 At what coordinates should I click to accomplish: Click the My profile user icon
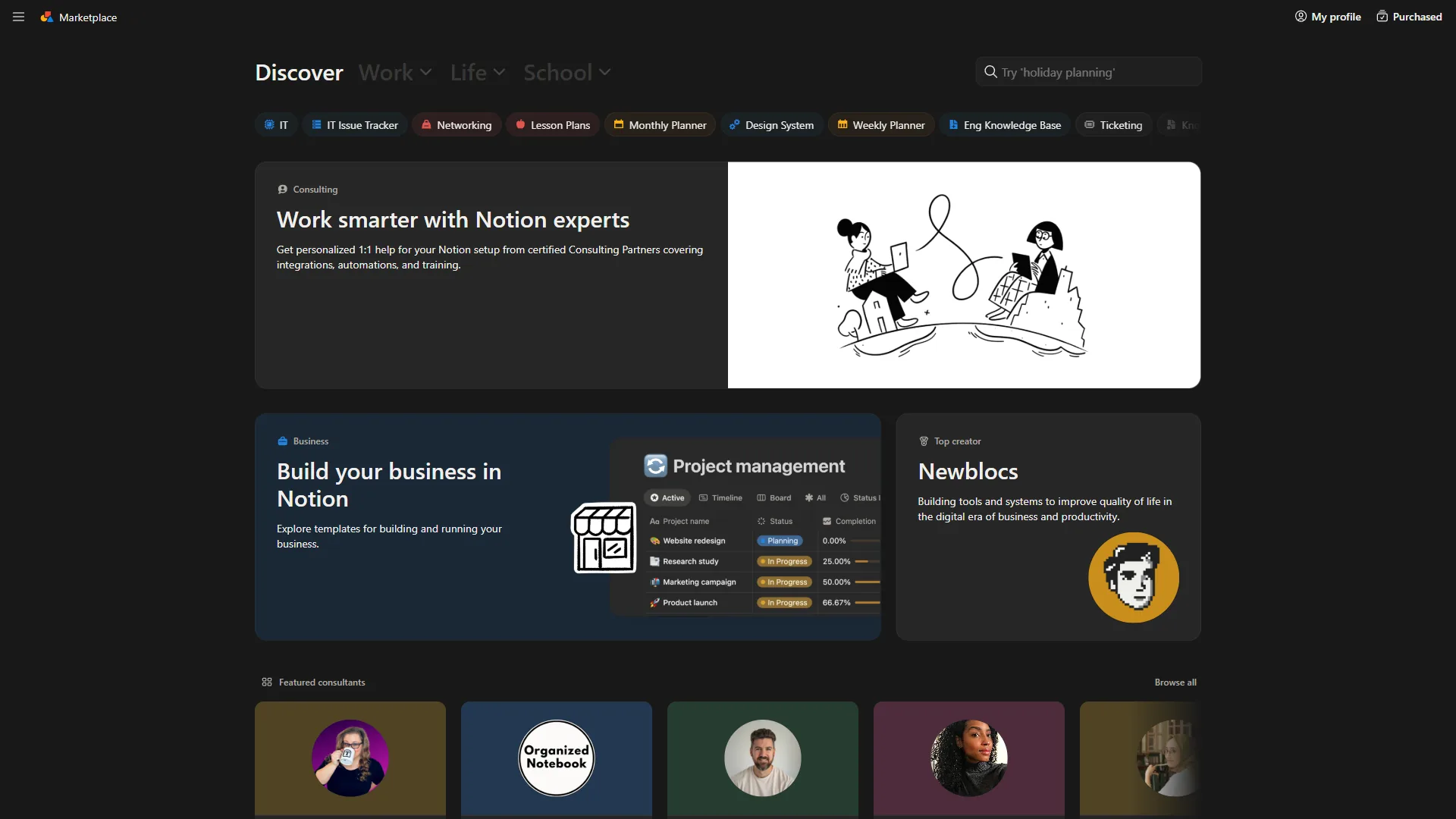[1301, 17]
